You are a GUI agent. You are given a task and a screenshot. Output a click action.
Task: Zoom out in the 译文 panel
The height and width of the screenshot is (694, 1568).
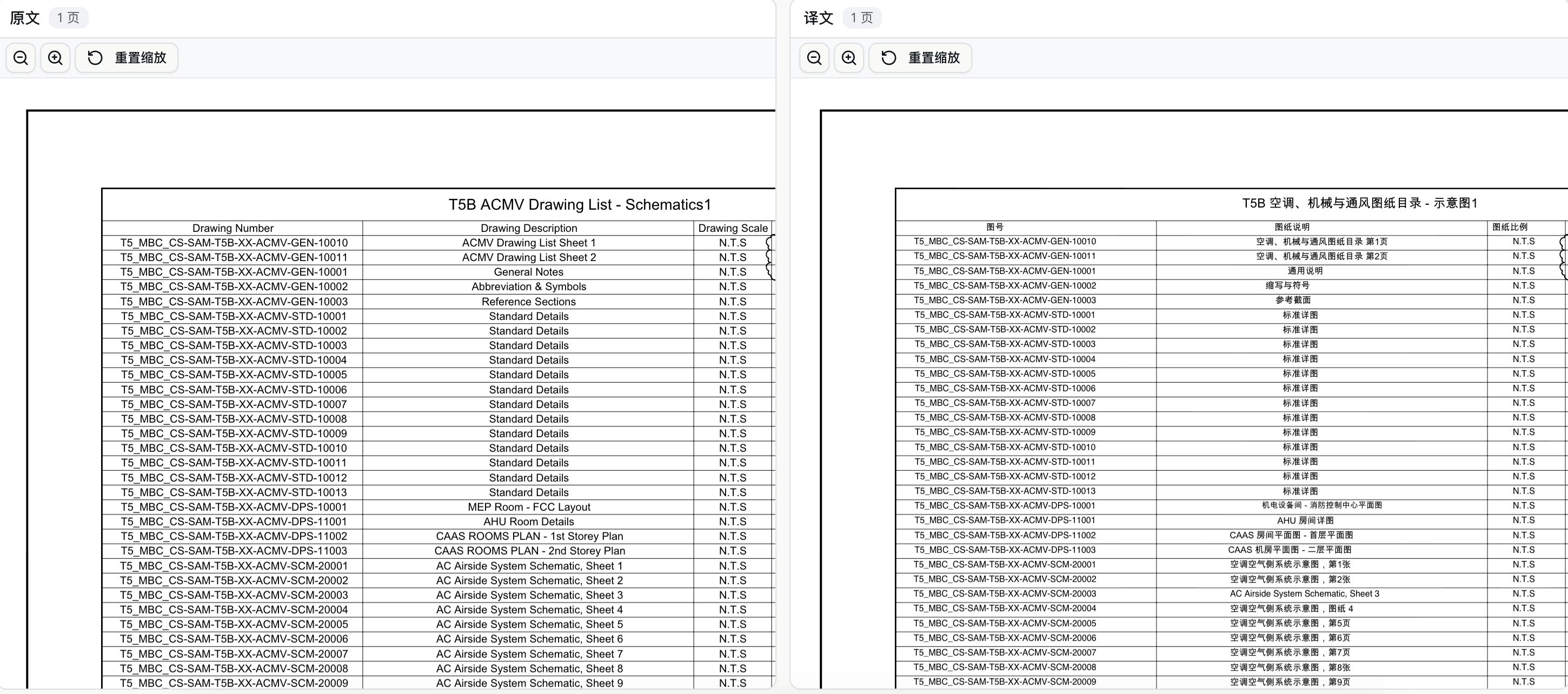(x=814, y=58)
